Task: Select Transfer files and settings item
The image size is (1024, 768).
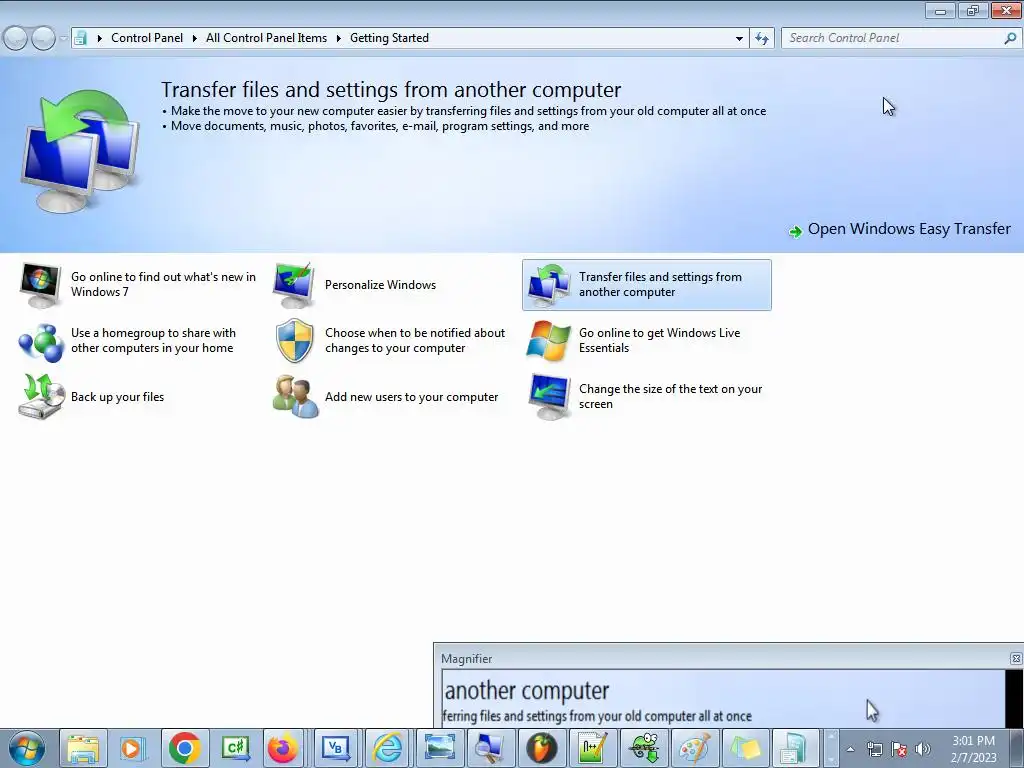Action: (647, 285)
